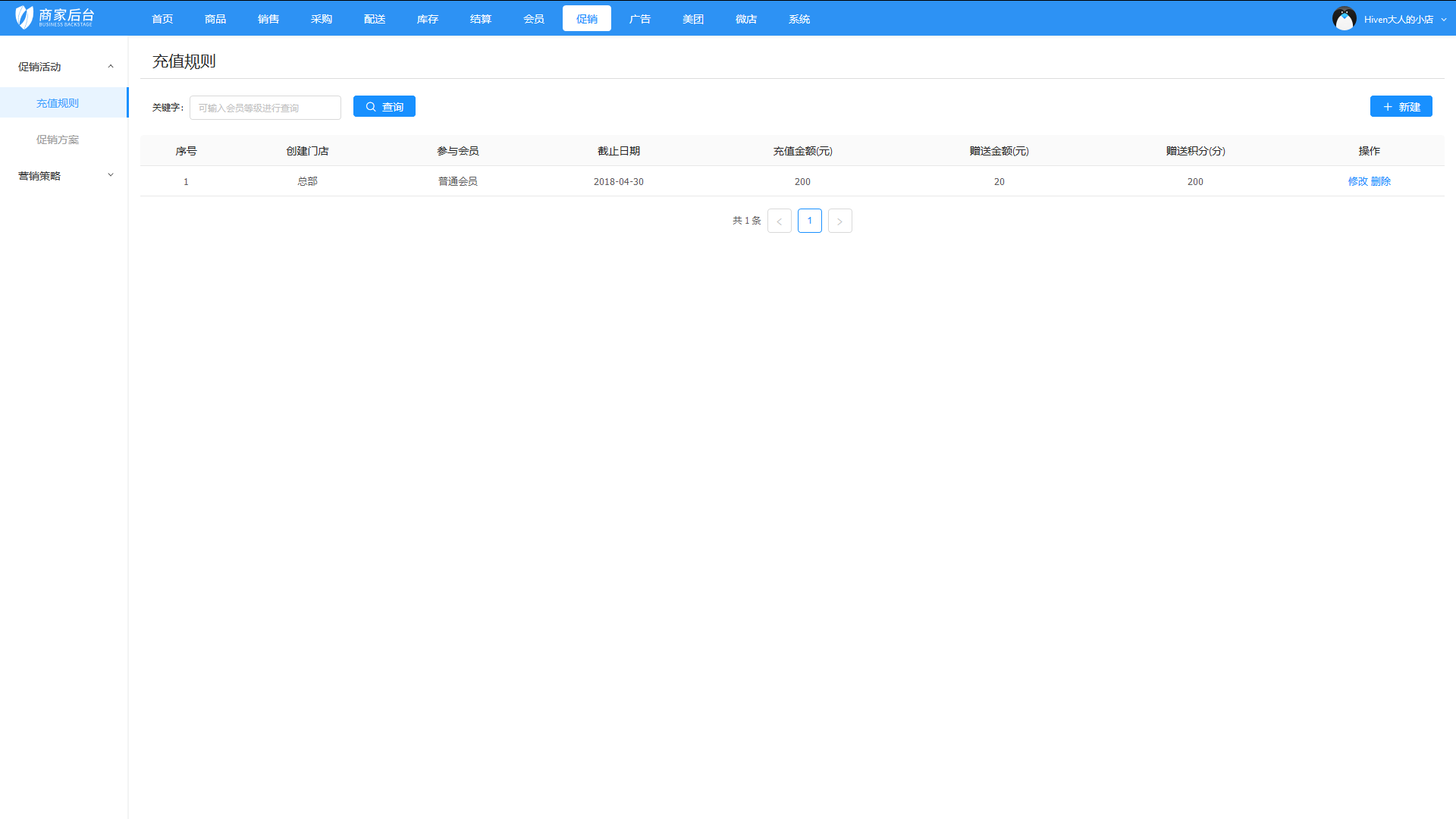The height and width of the screenshot is (819, 1456).
Task: Click the previous page arrow icon
Action: click(x=779, y=221)
